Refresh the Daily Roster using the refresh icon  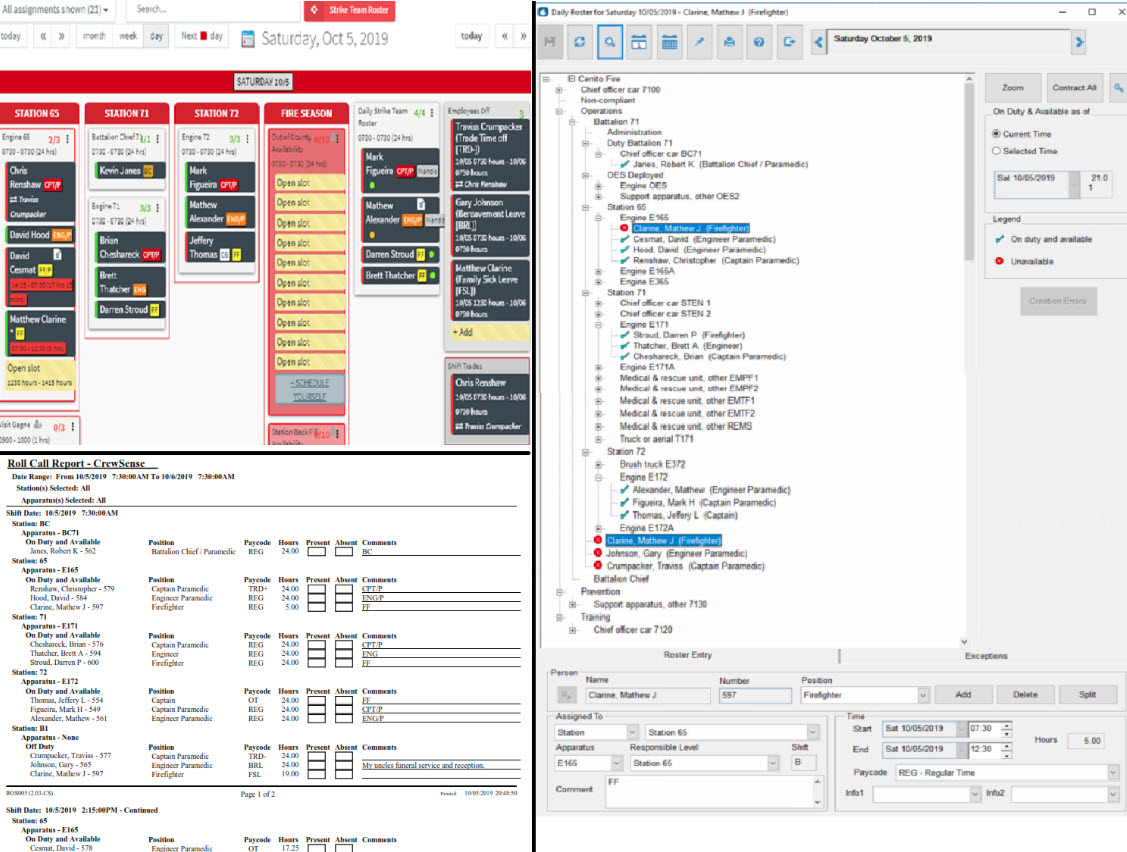[x=580, y=42]
